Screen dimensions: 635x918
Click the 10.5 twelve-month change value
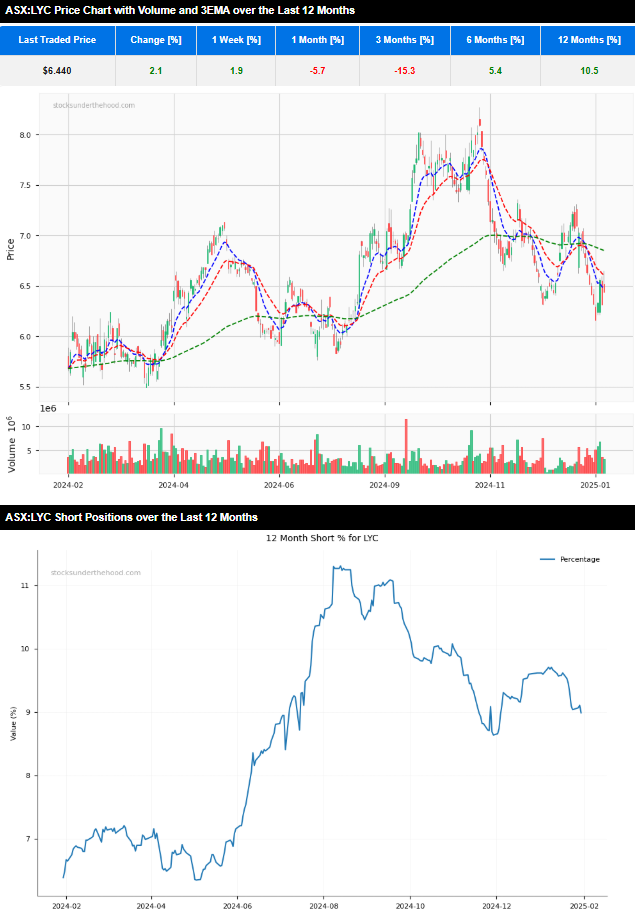[589, 71]
